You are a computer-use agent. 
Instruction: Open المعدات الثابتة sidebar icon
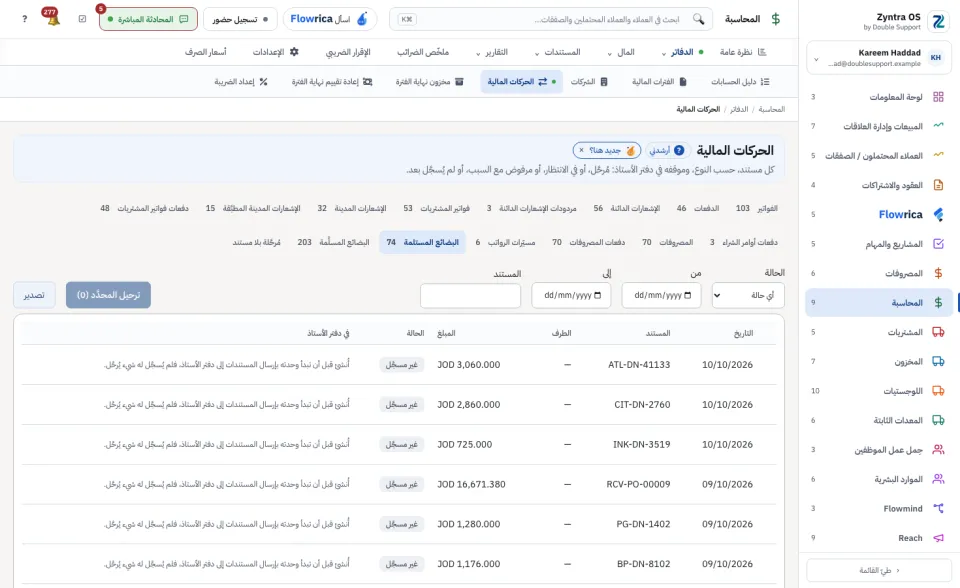tap(938, 420)
